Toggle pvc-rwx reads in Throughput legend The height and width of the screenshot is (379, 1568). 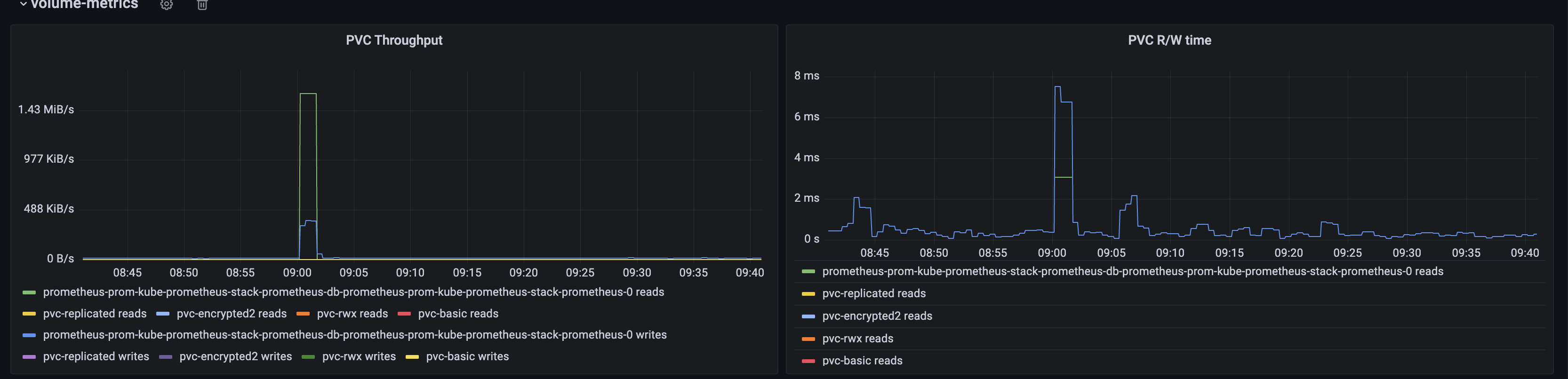[352, 313]
